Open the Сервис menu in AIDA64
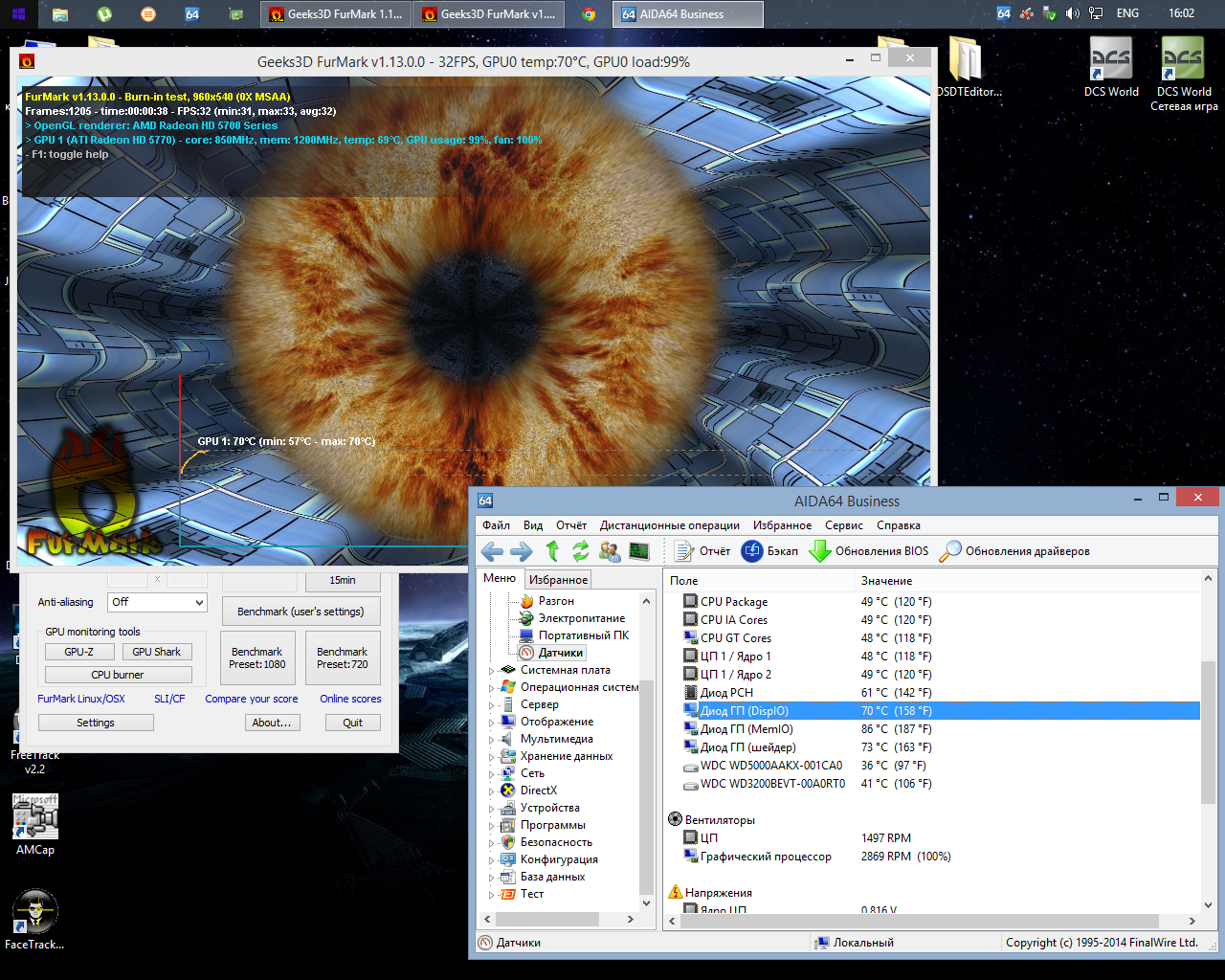1225x980 pixels. [843, 525]
